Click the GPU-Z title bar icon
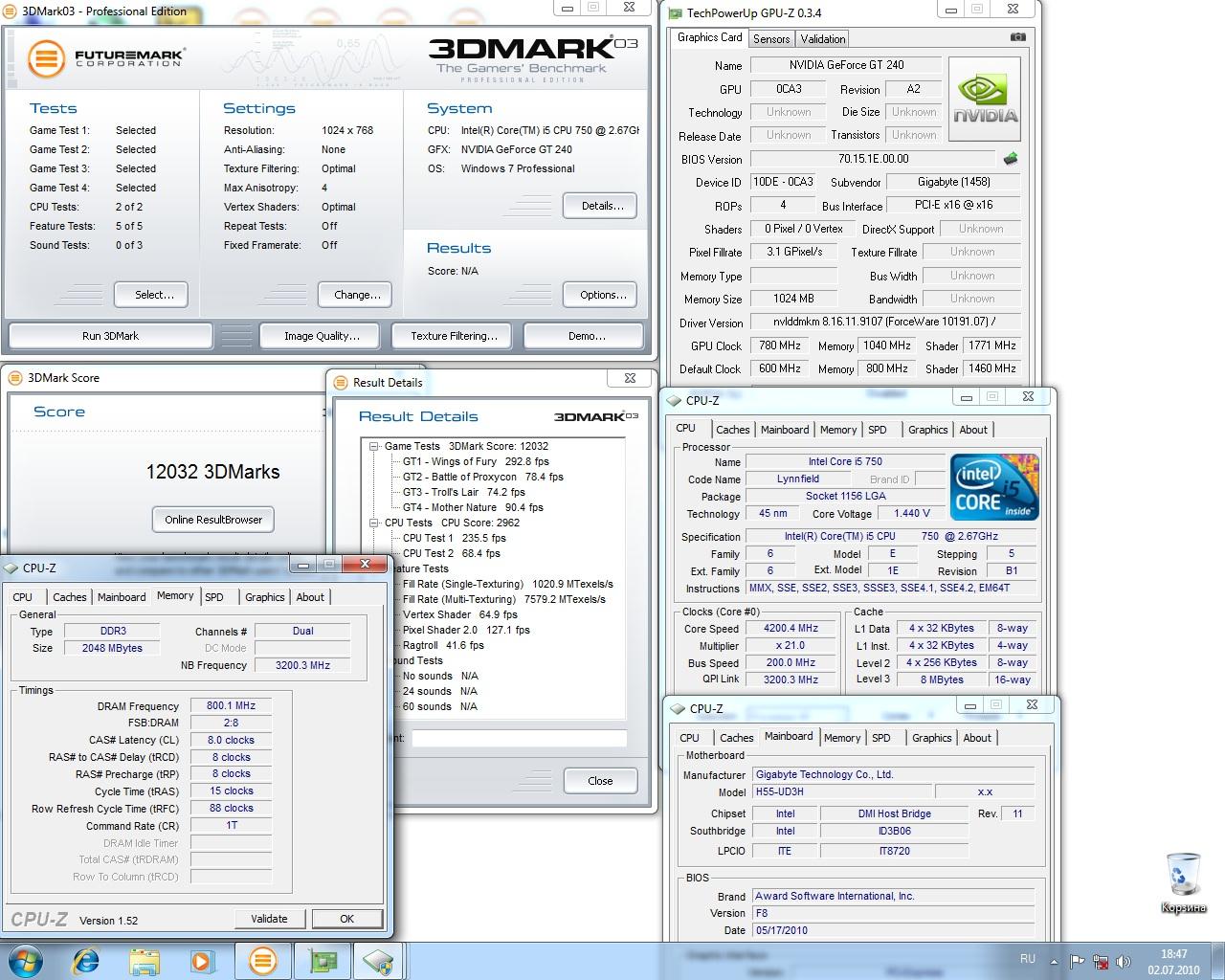 pyautogui.click(x=675, y=13)
